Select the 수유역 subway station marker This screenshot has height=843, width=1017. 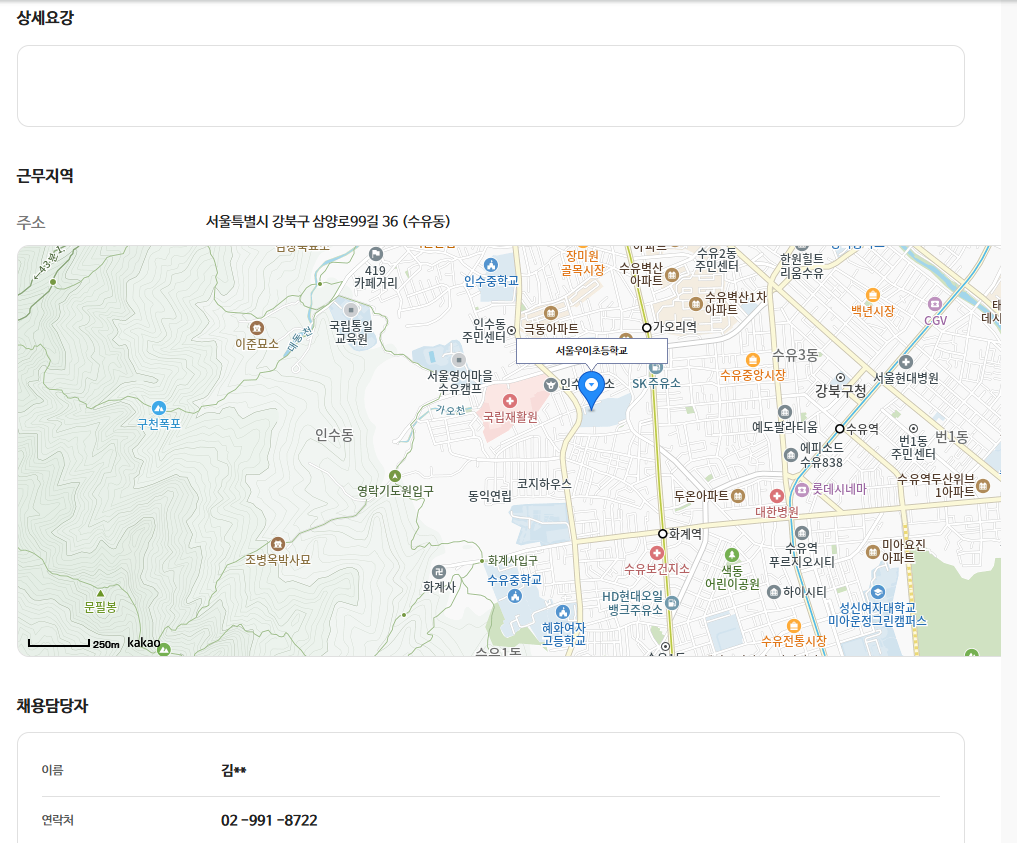[x=840, y=429]
